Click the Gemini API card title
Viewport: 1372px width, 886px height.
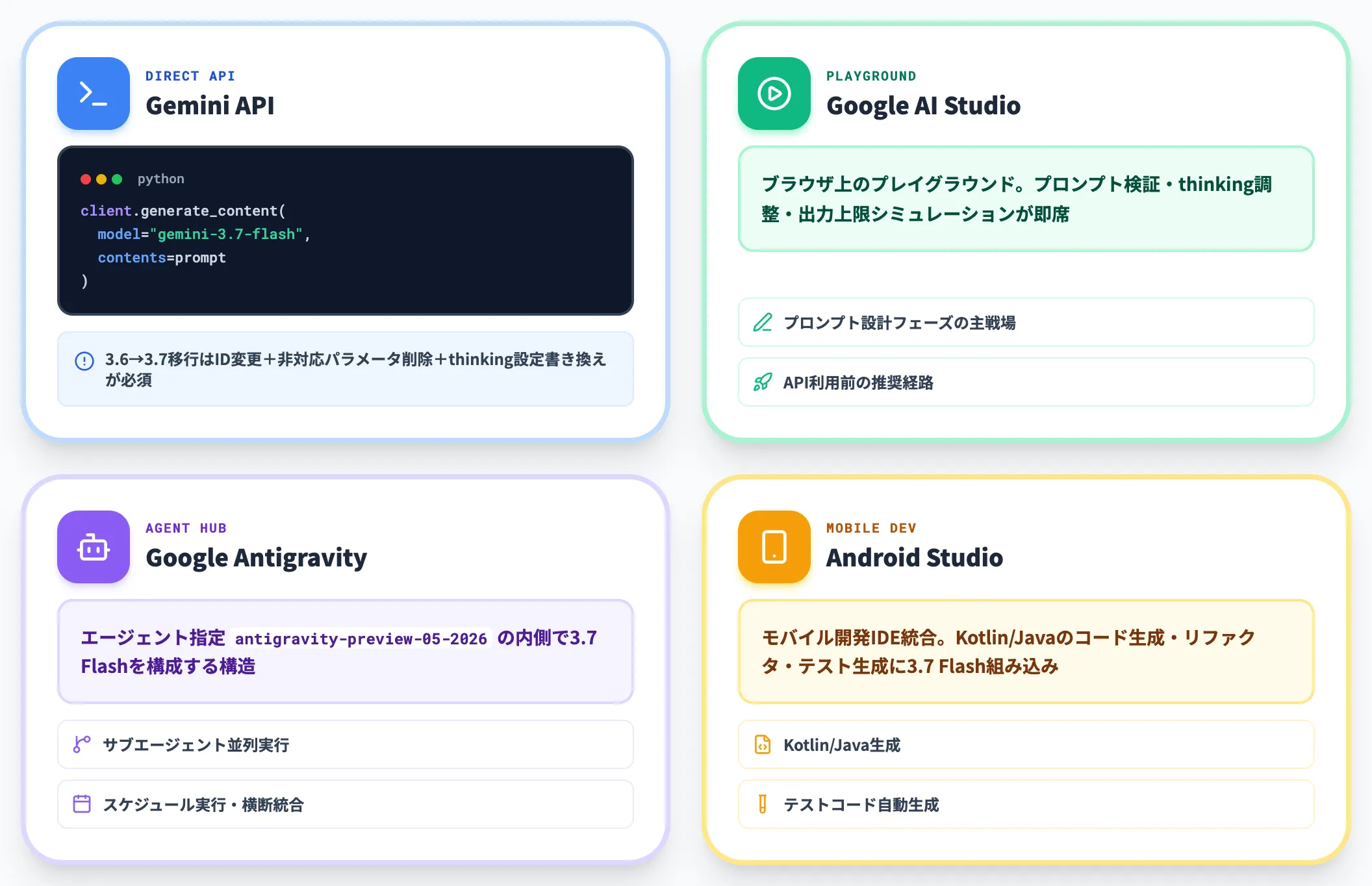[x=210, y=105]
